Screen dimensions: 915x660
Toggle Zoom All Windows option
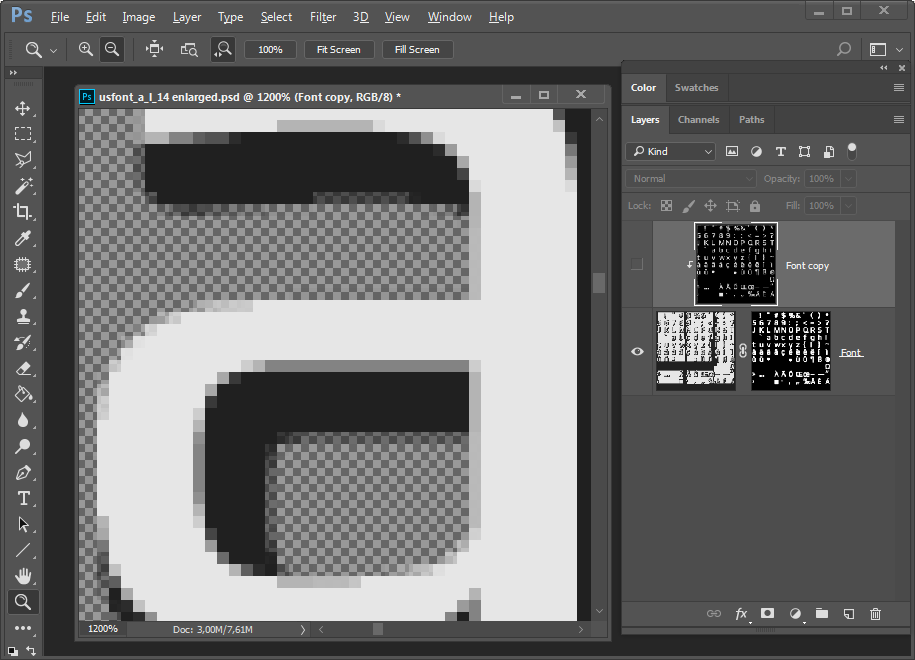(188, 50)
